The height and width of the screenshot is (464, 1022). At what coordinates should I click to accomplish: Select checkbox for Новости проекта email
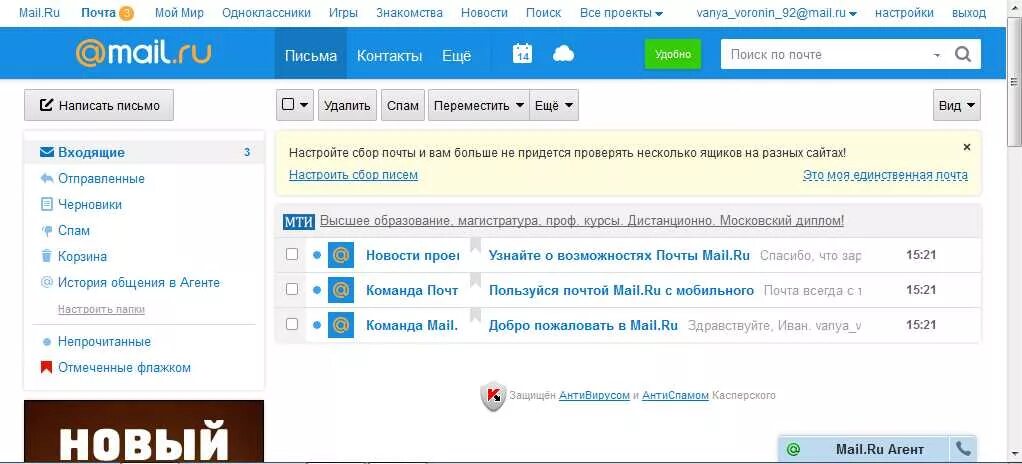292,254
